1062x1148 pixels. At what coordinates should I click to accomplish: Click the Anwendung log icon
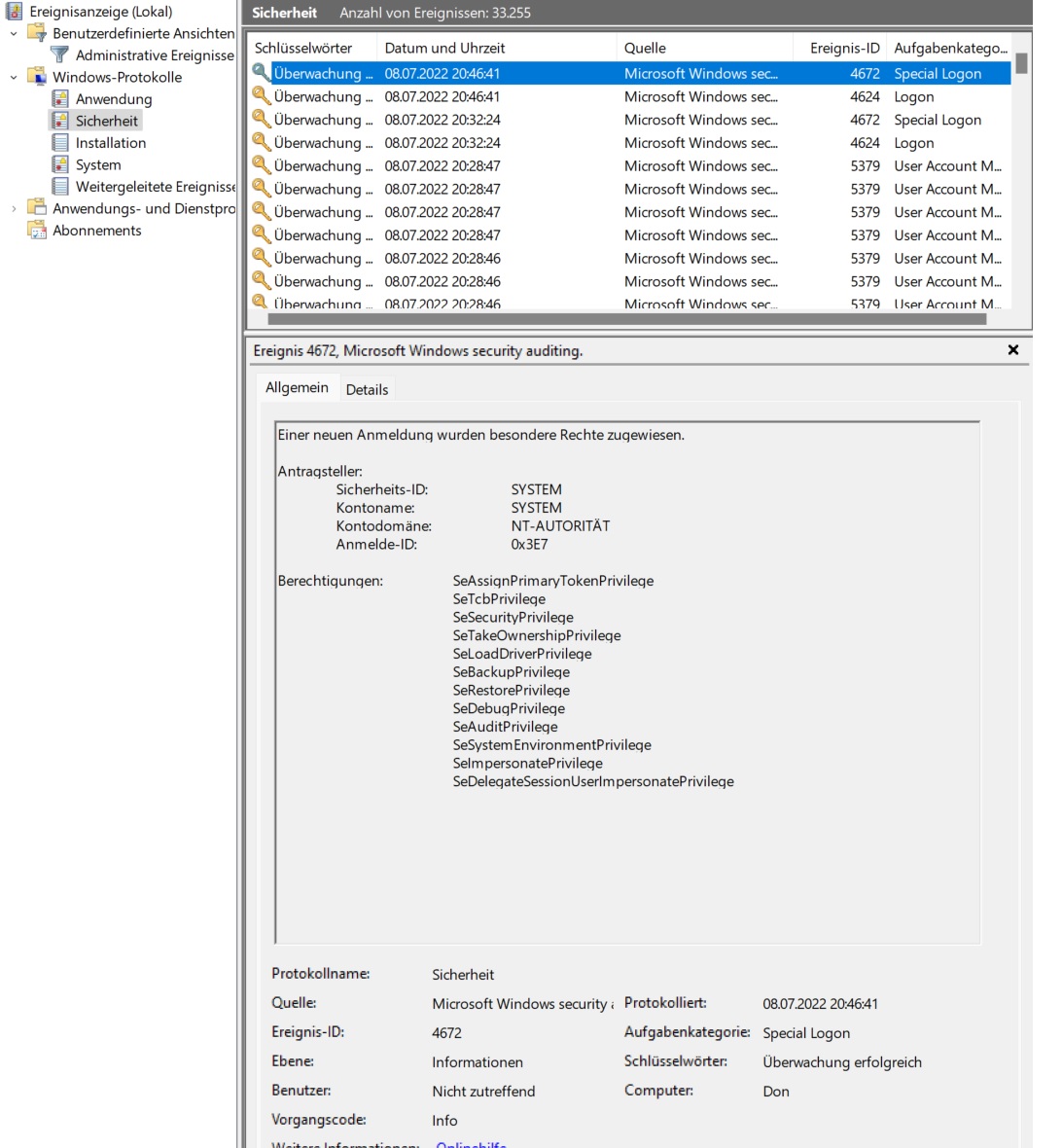(x=60, y=99)
